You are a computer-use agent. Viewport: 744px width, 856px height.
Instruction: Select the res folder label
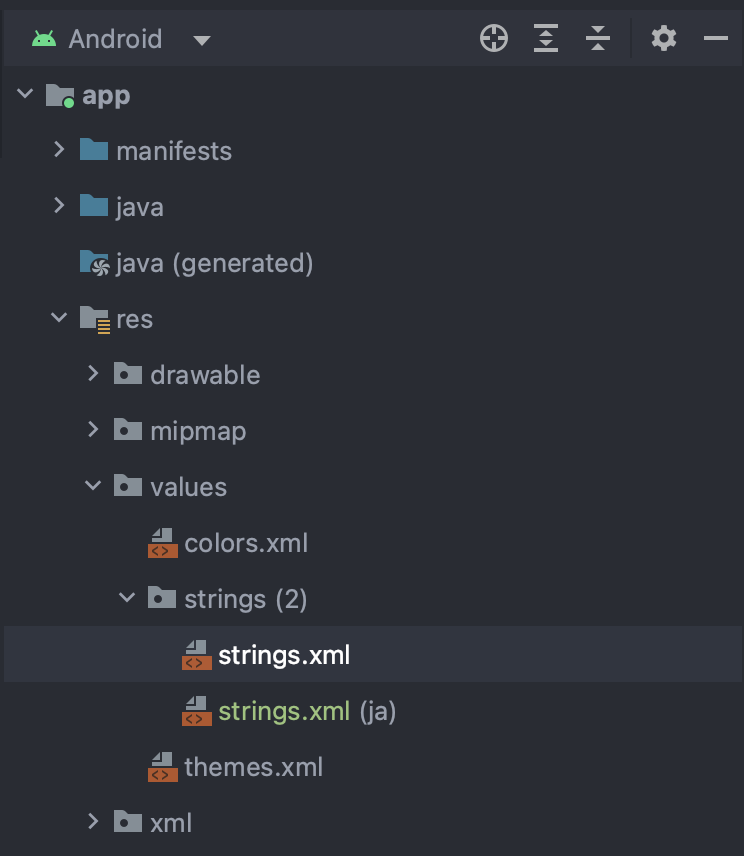134,319
